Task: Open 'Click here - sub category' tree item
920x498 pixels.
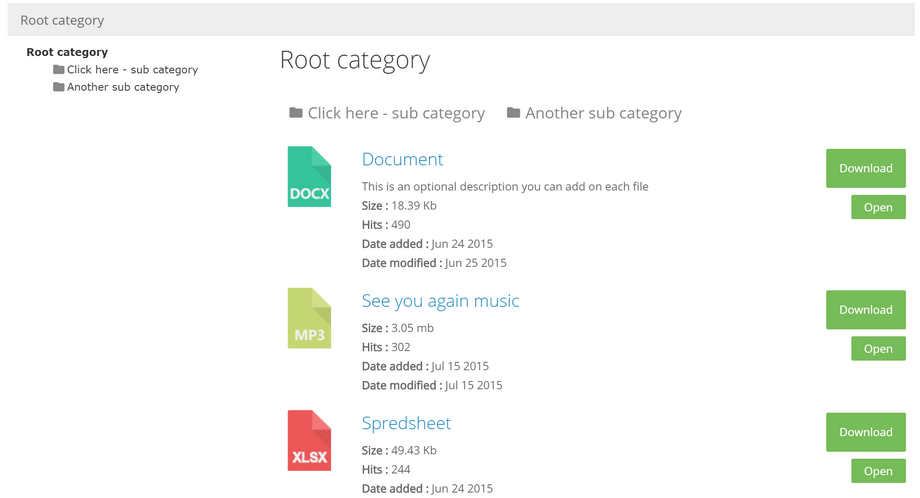Action: (132, 69)
